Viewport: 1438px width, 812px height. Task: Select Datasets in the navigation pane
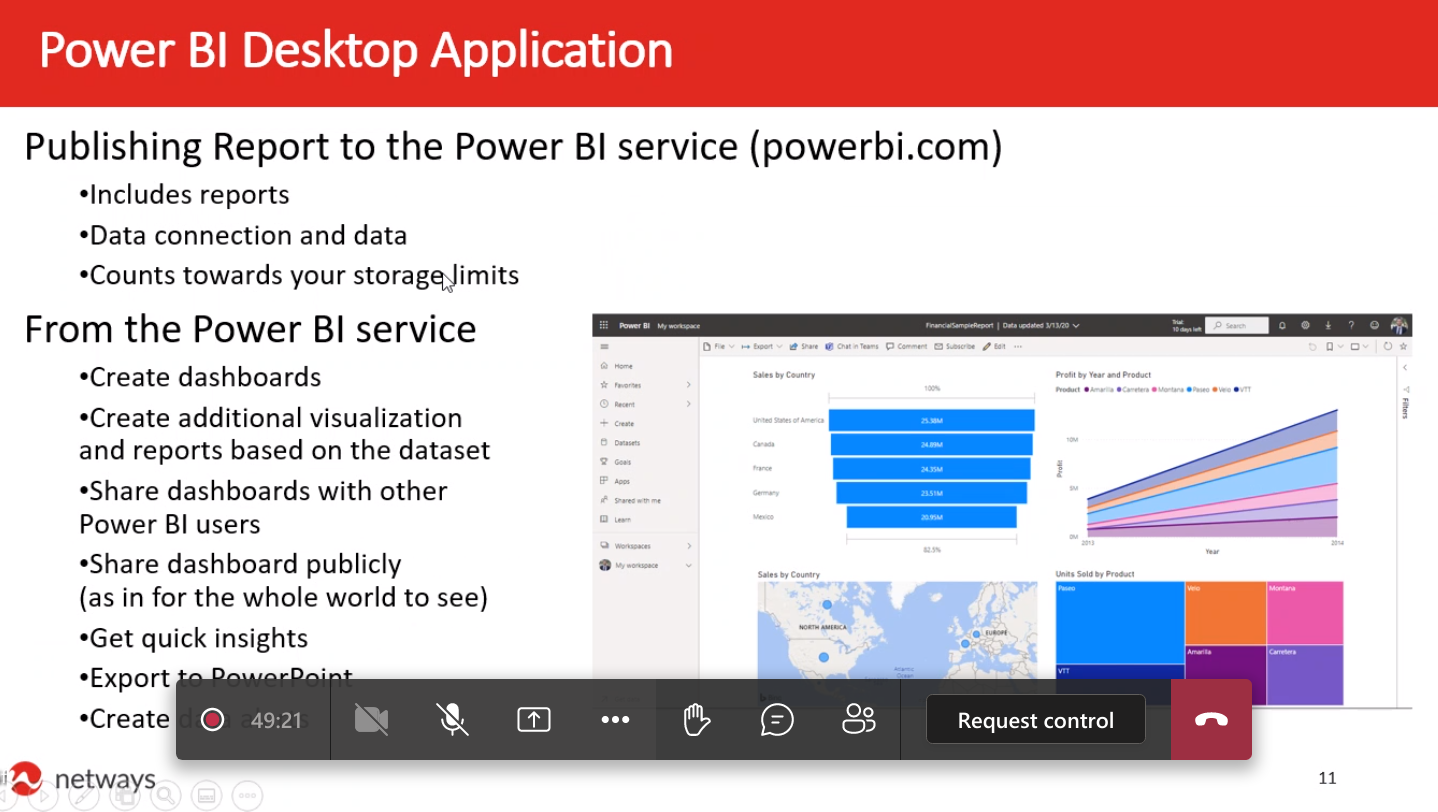(626, 443)
